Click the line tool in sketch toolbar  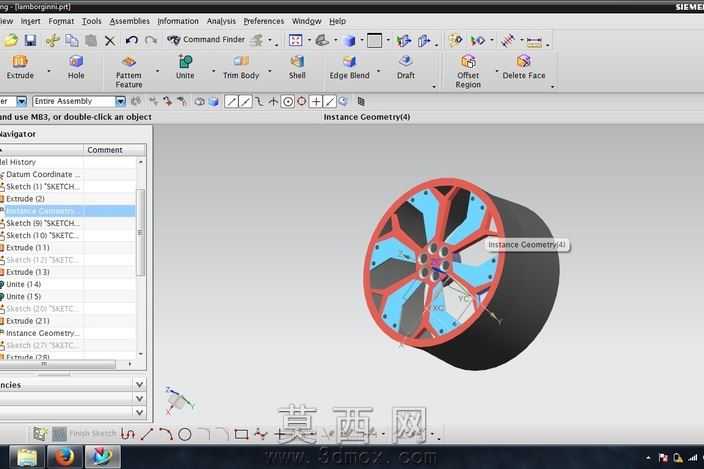point(147,434)
